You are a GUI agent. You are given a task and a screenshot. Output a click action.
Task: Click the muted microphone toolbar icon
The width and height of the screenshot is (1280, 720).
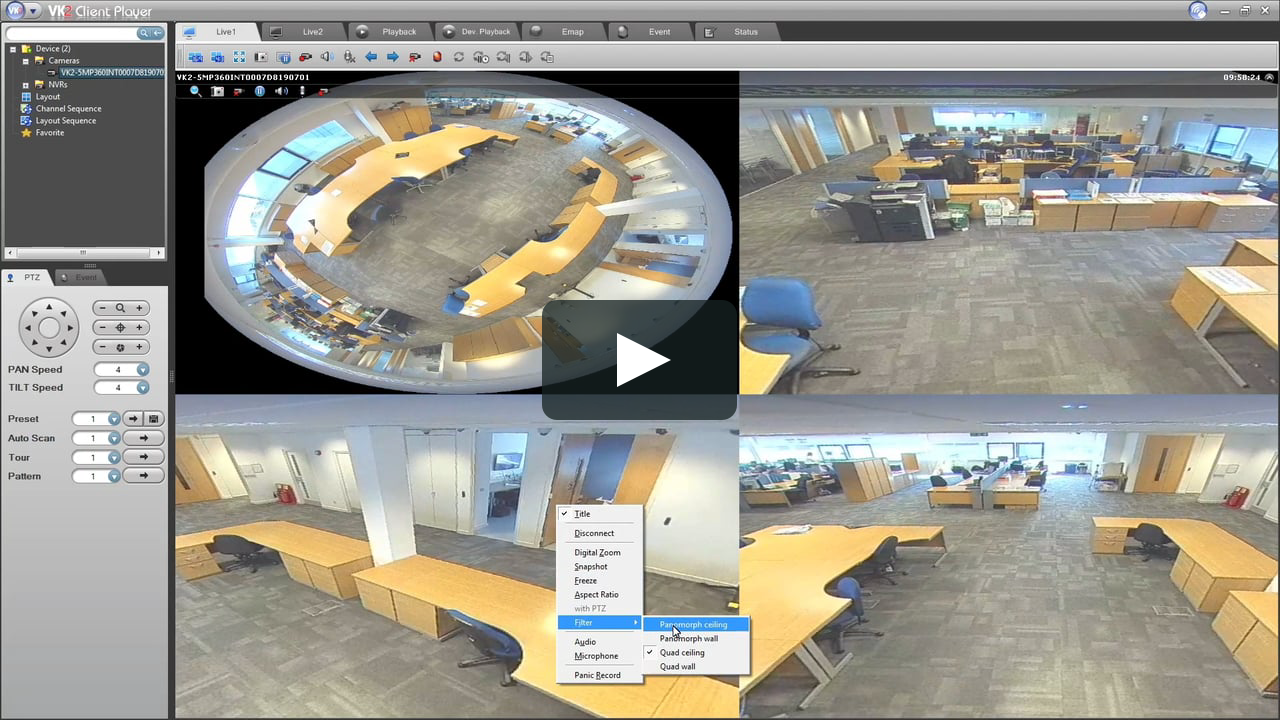coord(349,57)
